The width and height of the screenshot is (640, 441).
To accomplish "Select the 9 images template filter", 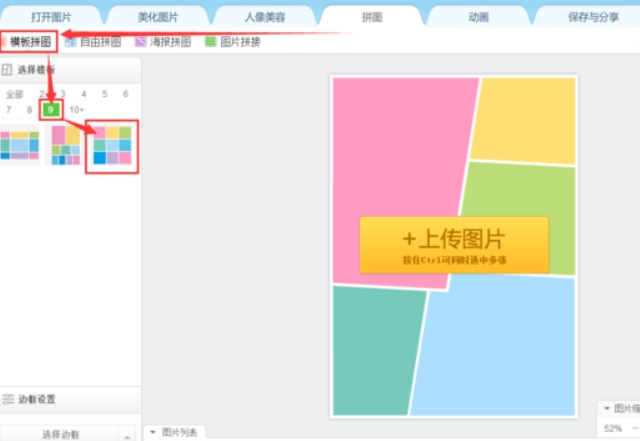I will (51, 109).
